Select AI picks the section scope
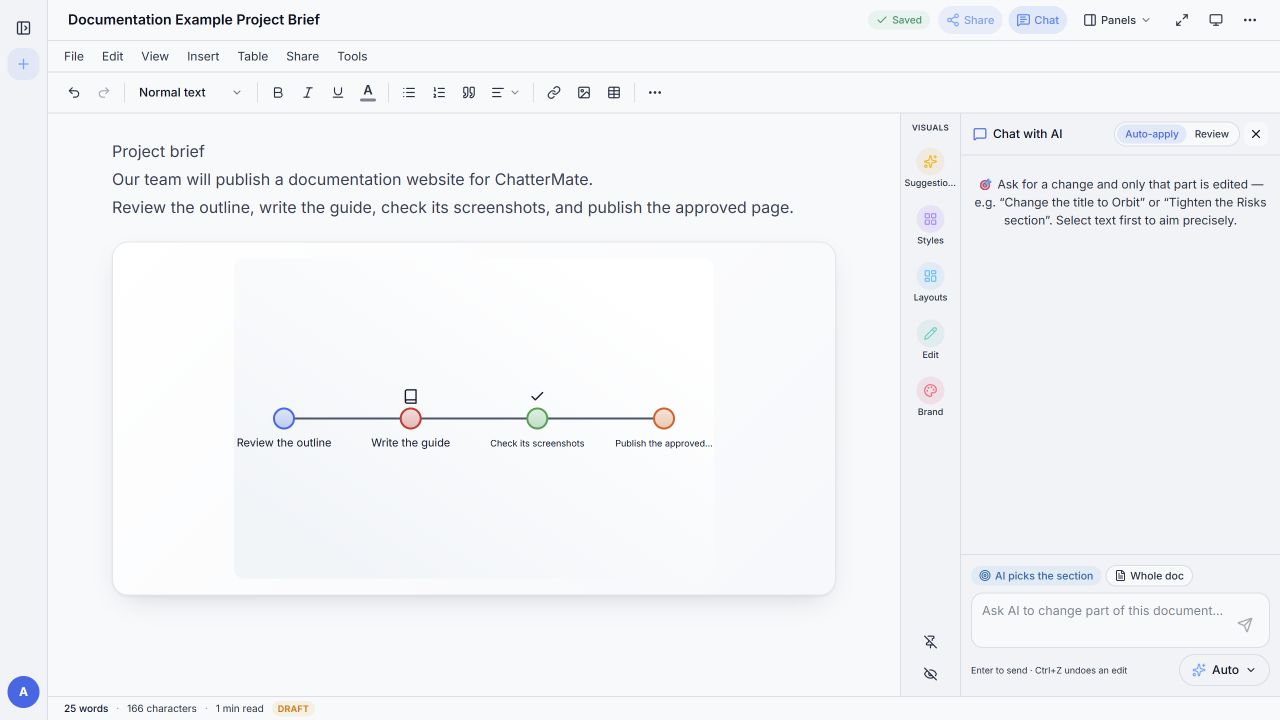Image resolution: width=1280 pixels, height=720 pixels. [x=1036, y=576]
